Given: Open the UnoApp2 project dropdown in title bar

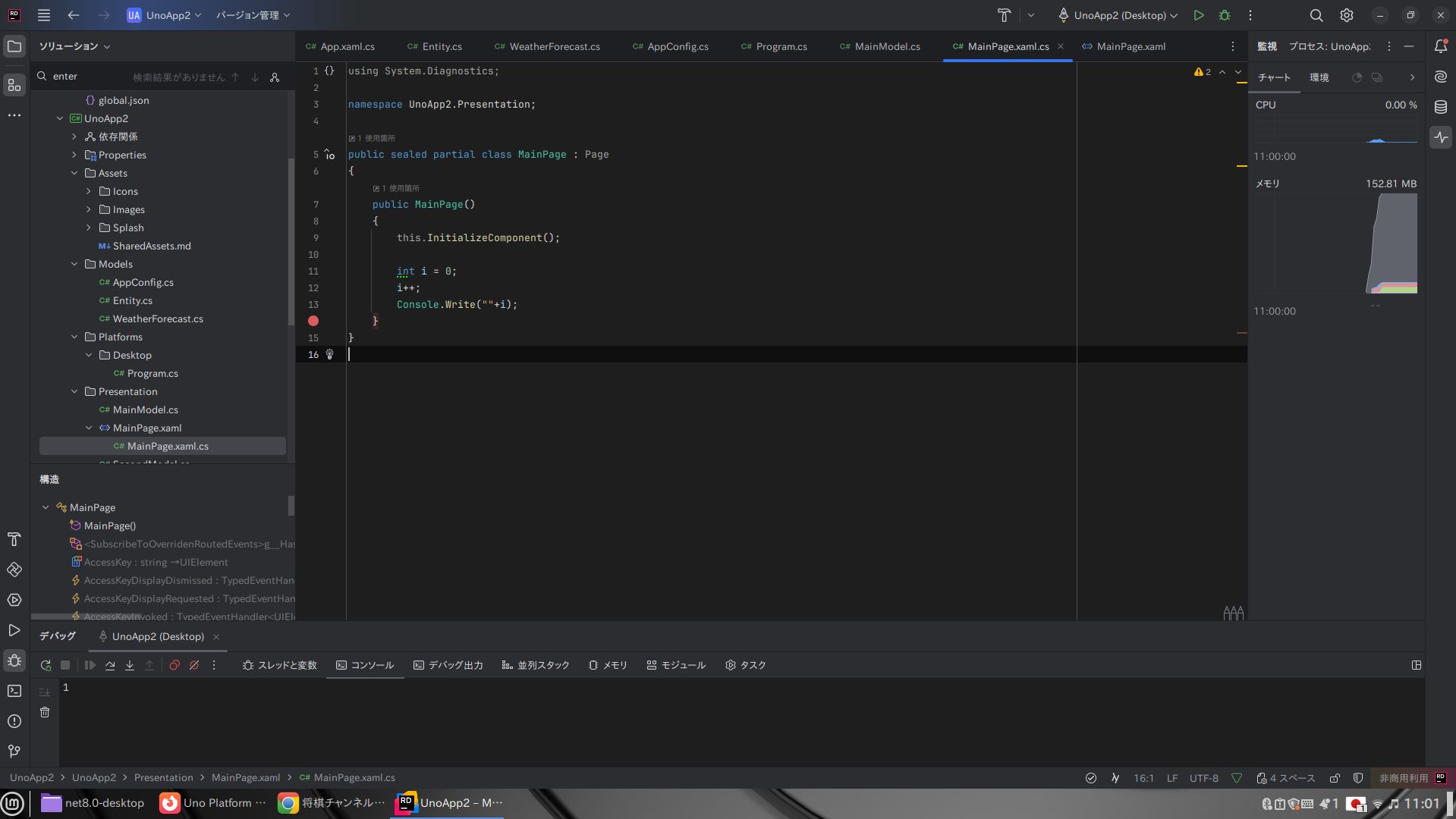Looking at the screenshot, I should point(164,15).
